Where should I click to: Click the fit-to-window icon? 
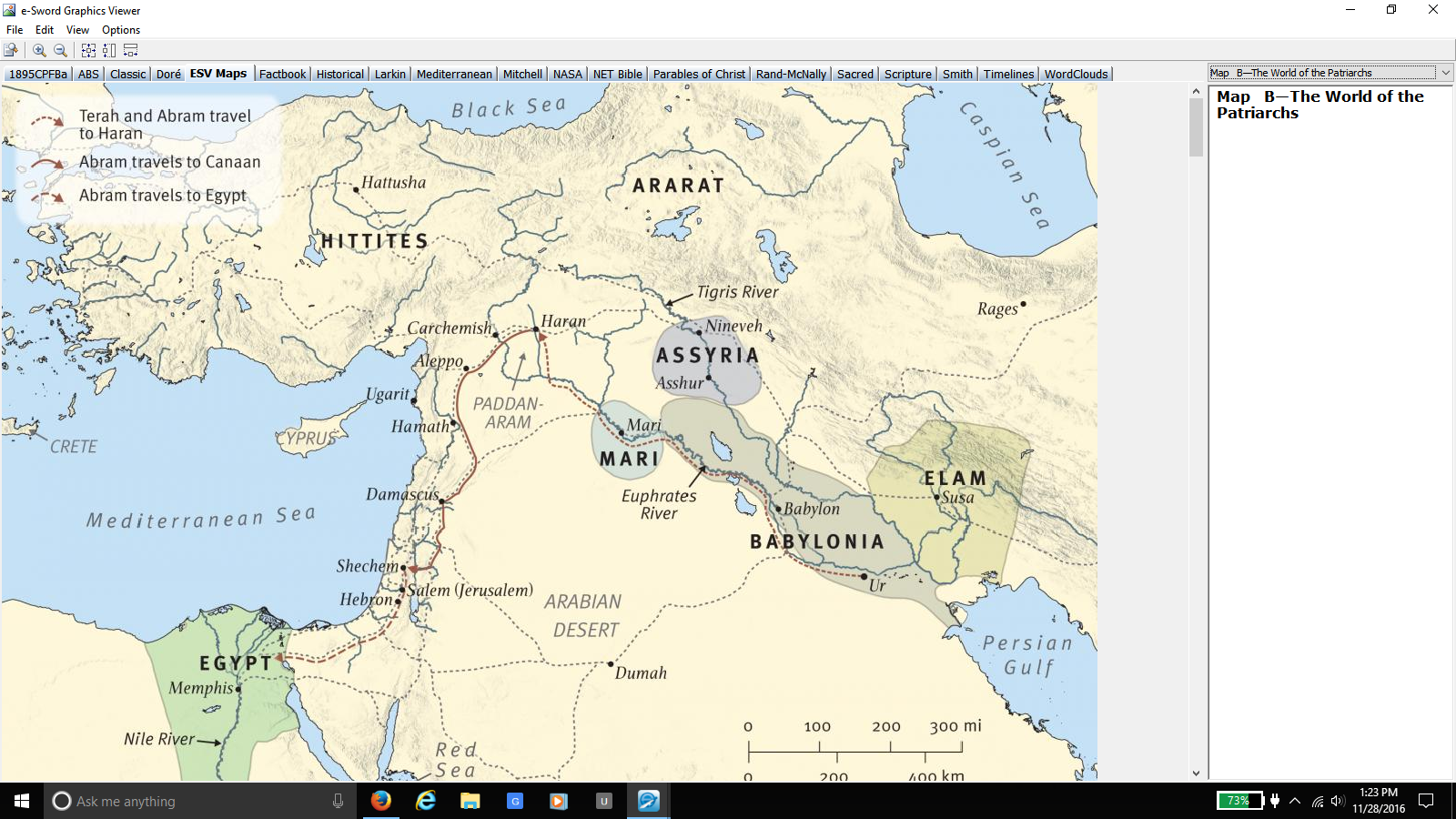(88, 50)
